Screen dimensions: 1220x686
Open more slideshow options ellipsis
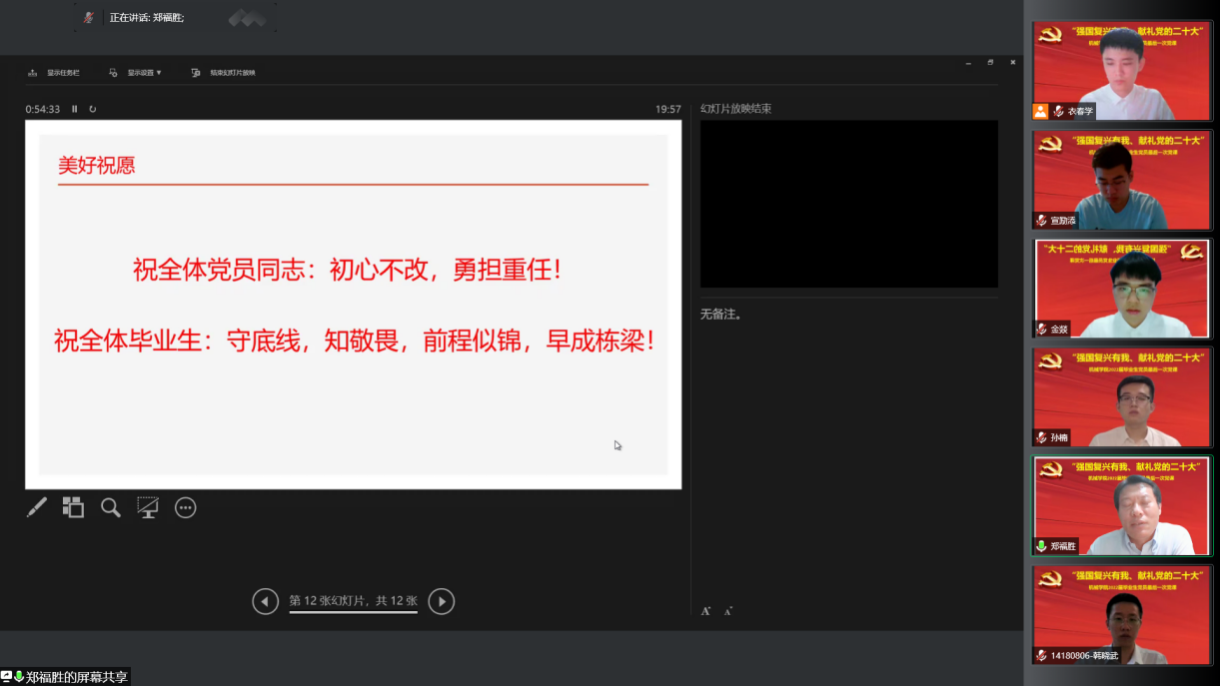[x=185, y=508]
